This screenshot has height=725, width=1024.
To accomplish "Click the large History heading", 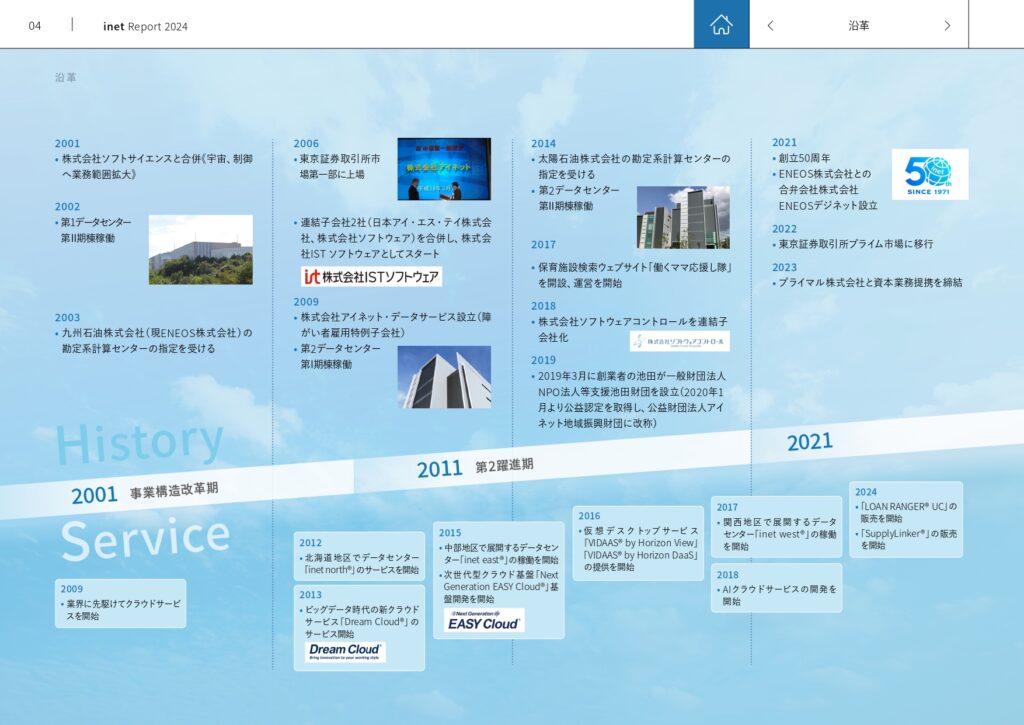I will pos(140,443).
